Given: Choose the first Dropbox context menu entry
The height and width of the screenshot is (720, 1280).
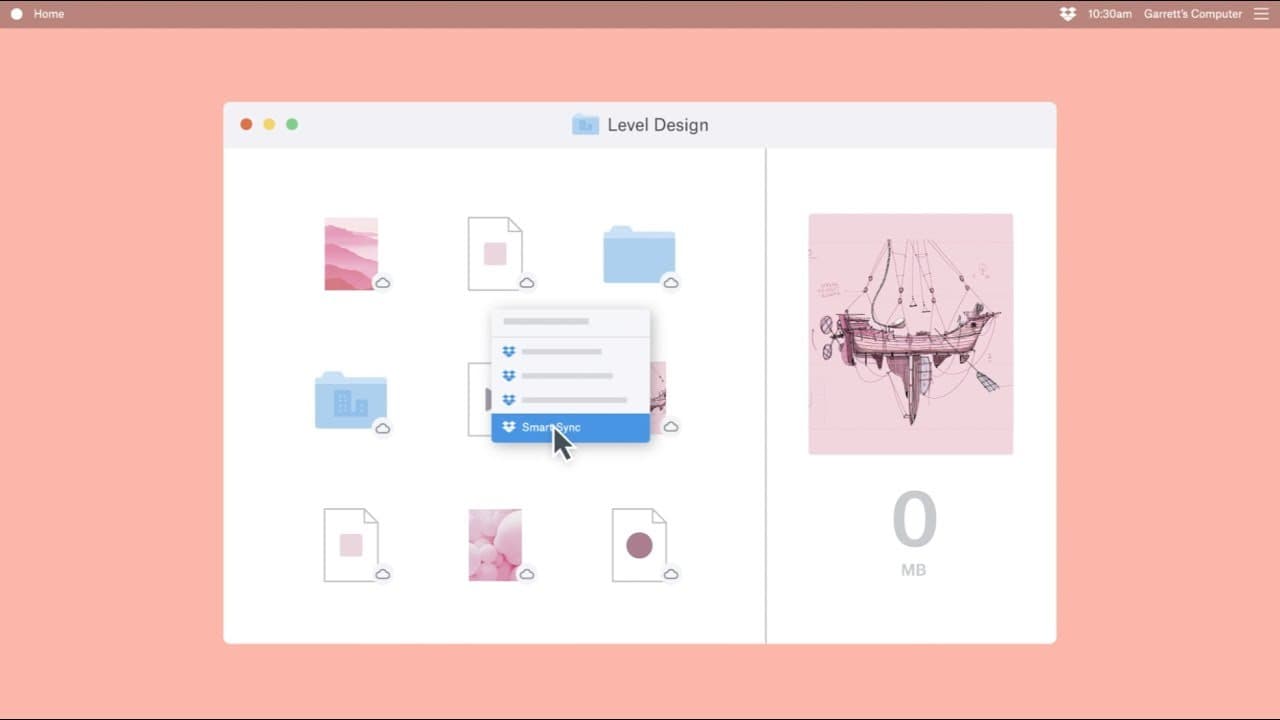Looking at the screenshot, I should click(x=570, y=352).
